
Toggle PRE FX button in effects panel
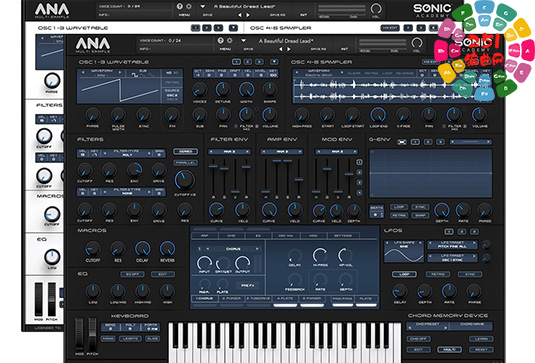click(x=247, y=286)
